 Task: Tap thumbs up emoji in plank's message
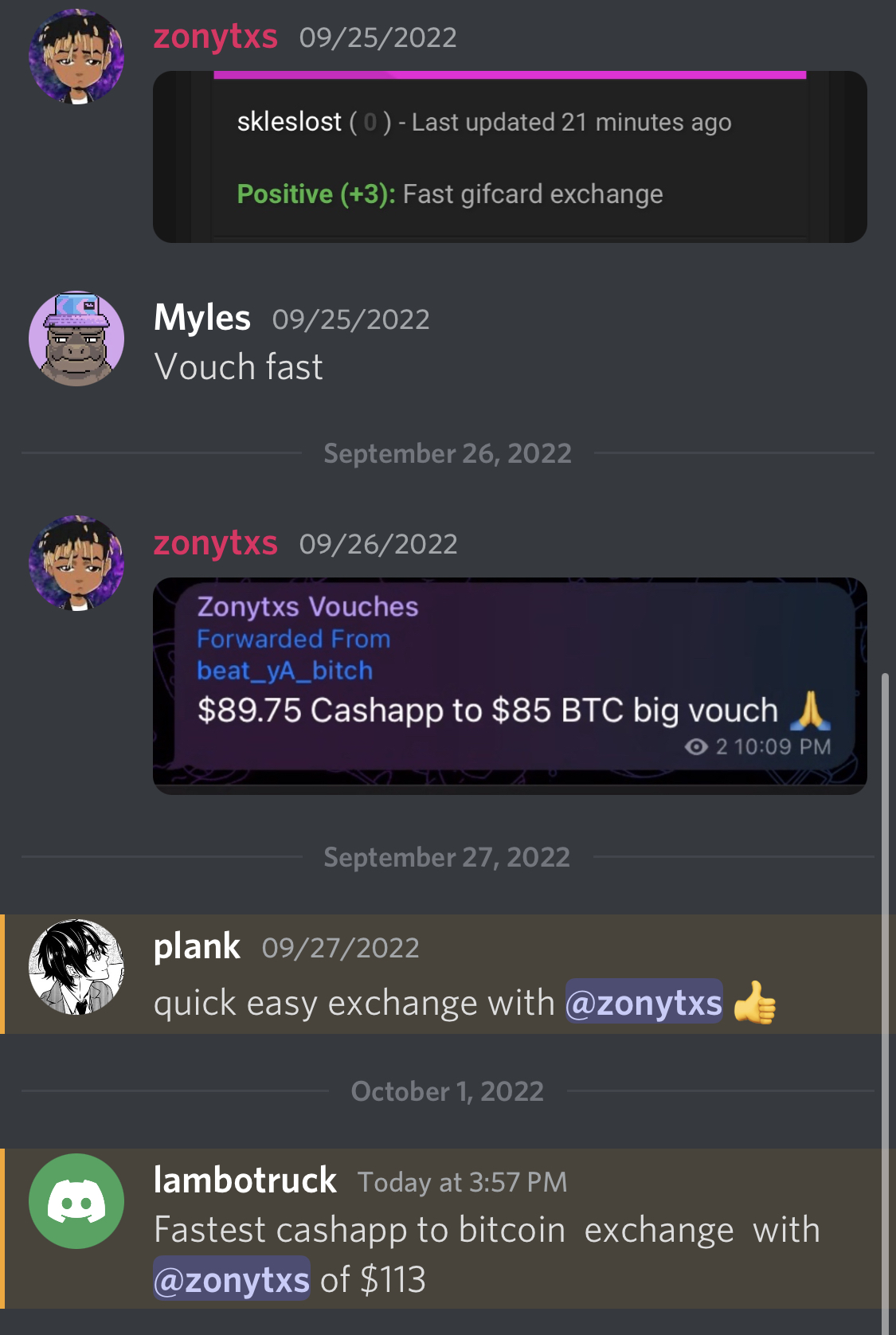[x=754, y=1003]
